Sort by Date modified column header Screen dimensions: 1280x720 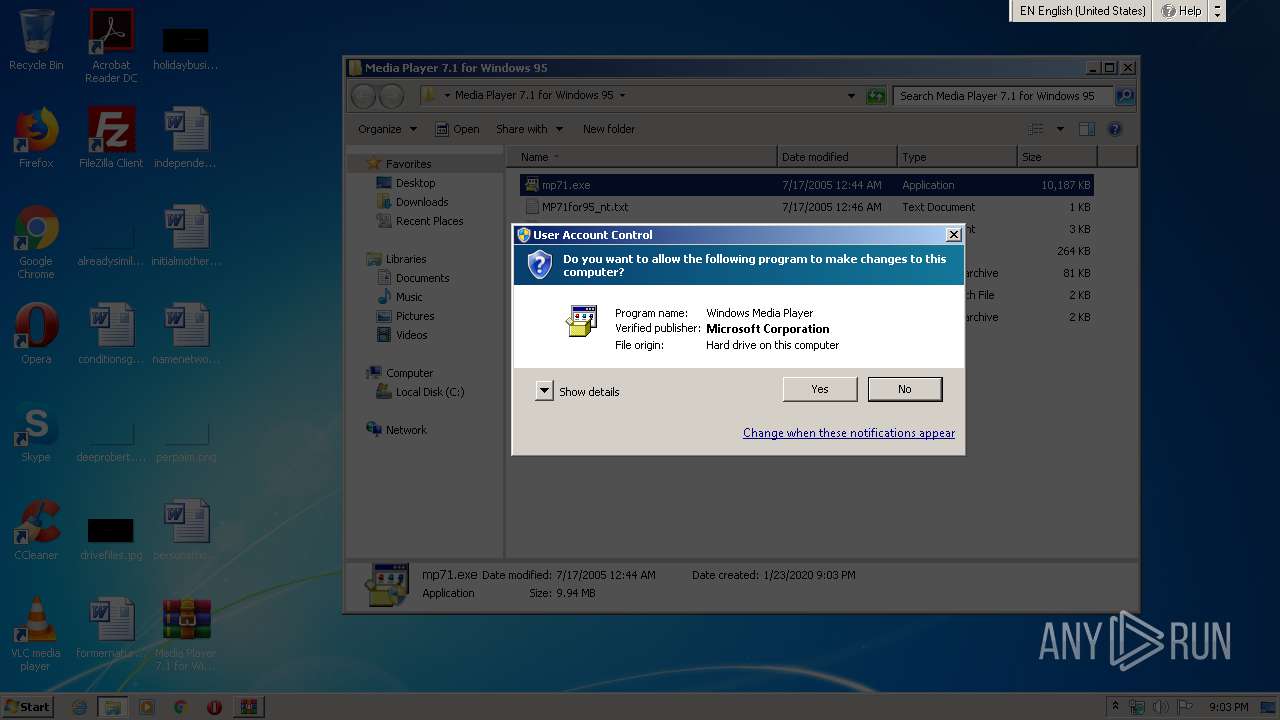837,157
